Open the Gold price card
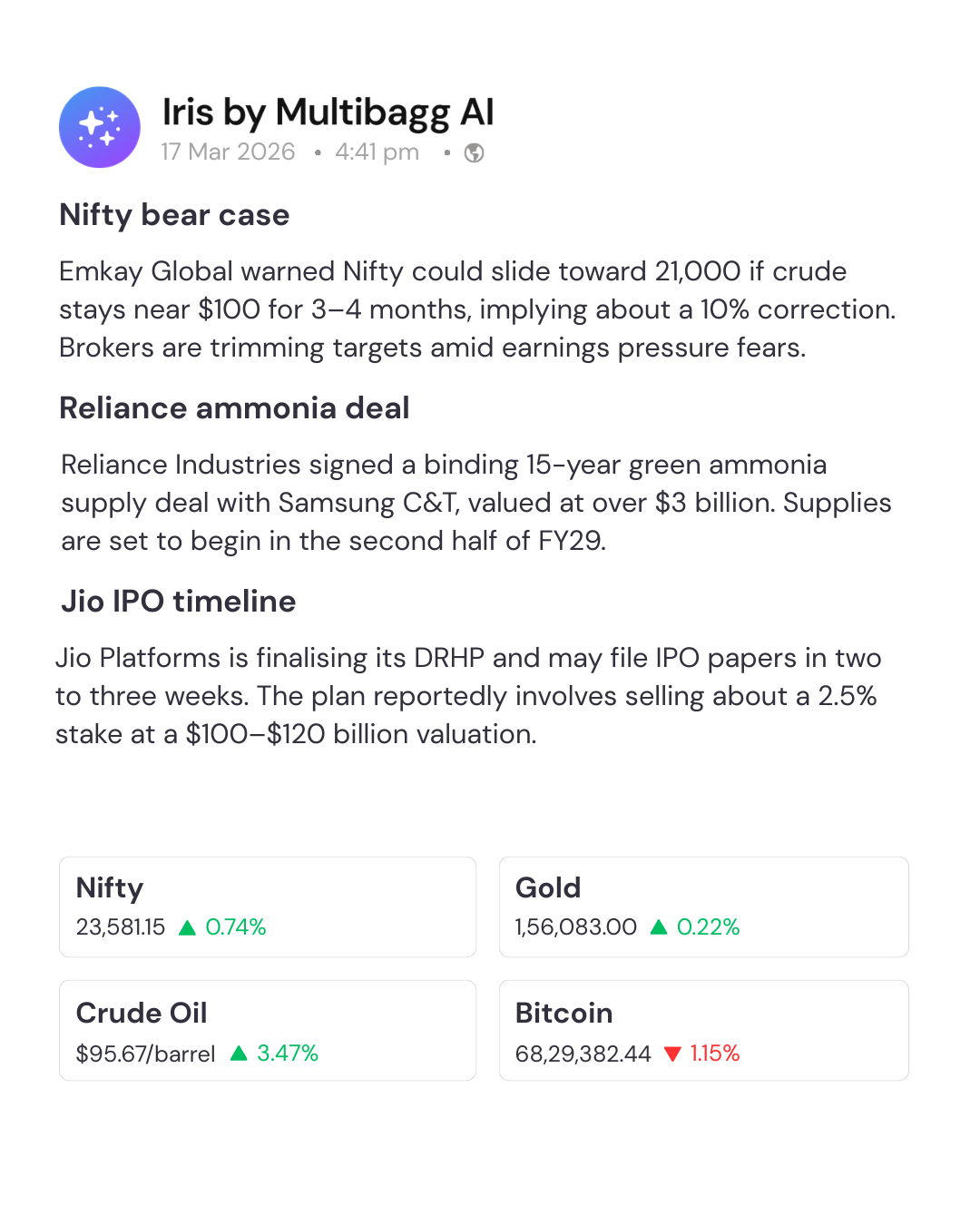The image size is (980, 1225). (x=703, y=906)
